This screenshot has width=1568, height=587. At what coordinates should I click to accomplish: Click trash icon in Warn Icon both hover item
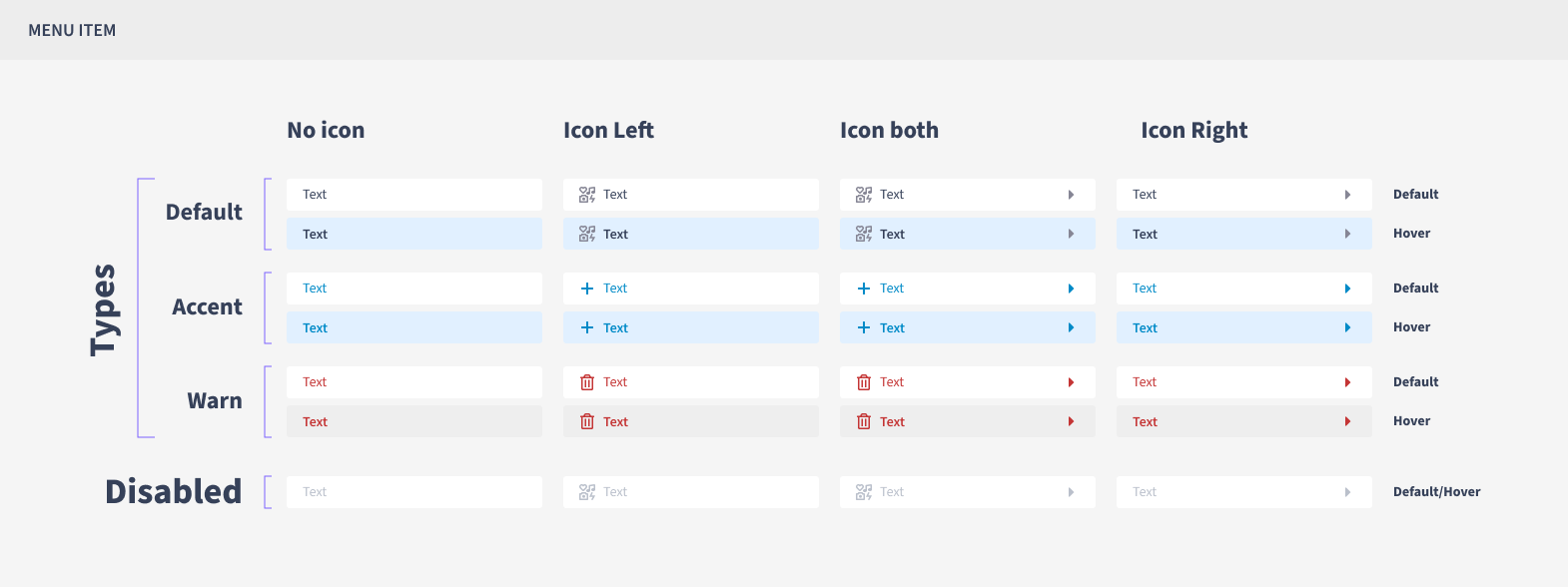[x=864, y=422]
